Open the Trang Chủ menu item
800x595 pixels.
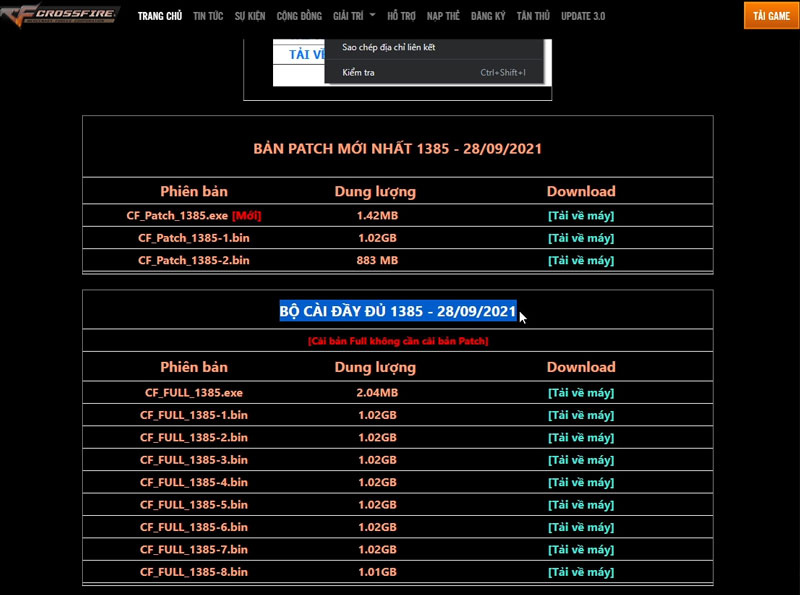(159, 16)
